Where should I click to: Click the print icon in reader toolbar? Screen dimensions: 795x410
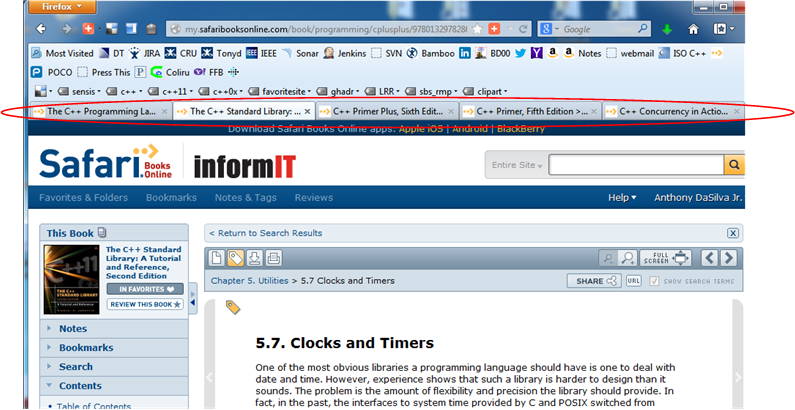[x=275, y=259]
